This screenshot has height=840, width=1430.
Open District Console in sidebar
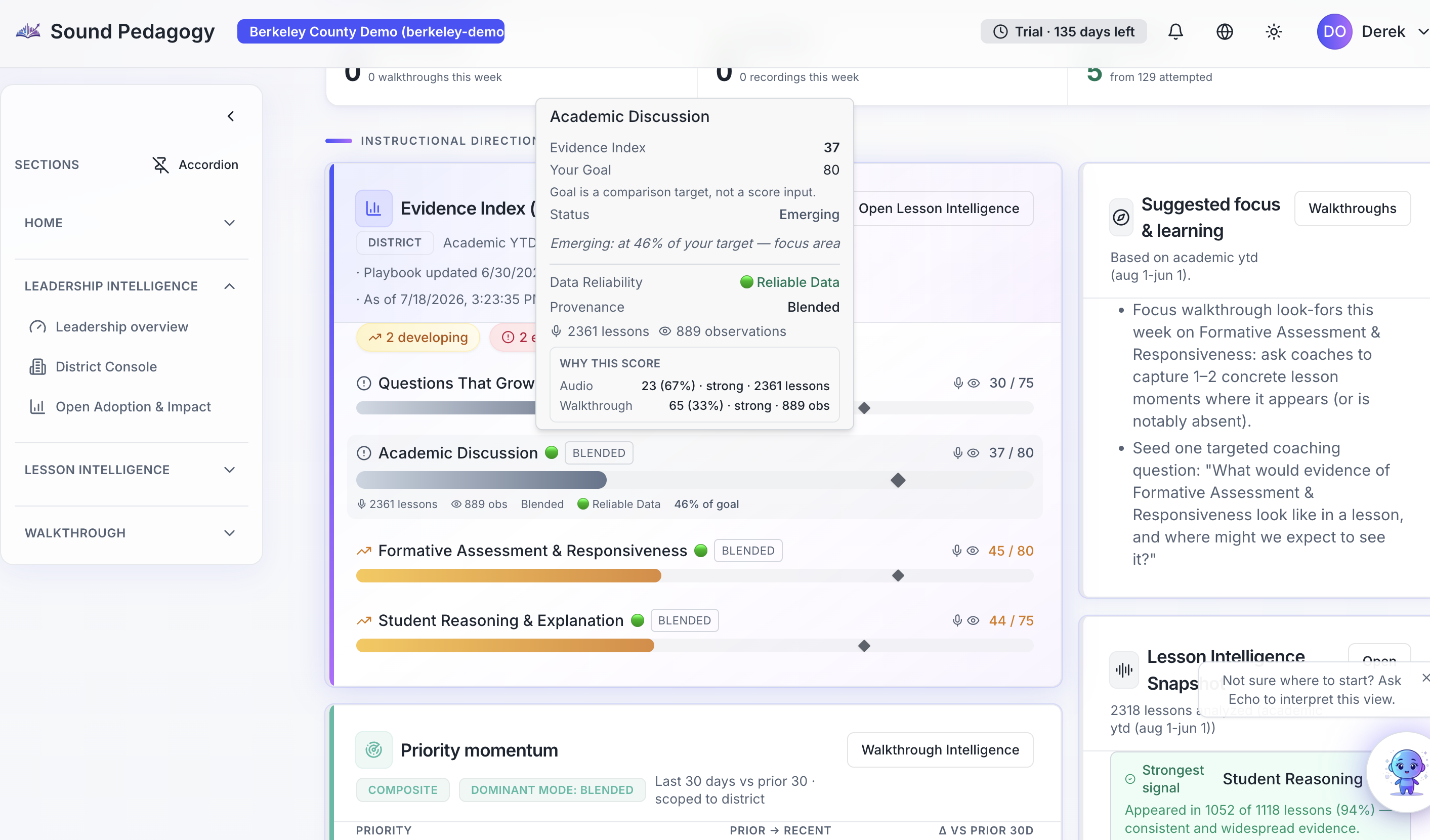(x=106, y=367)
